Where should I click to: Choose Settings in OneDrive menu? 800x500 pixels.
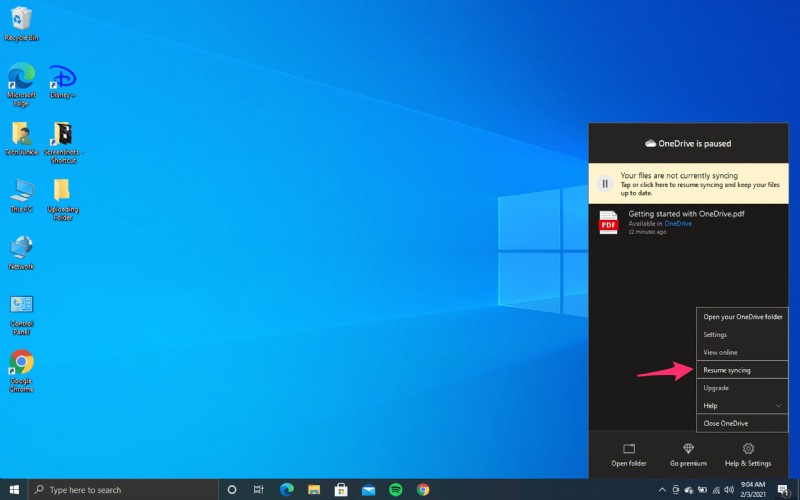[742, 335]
